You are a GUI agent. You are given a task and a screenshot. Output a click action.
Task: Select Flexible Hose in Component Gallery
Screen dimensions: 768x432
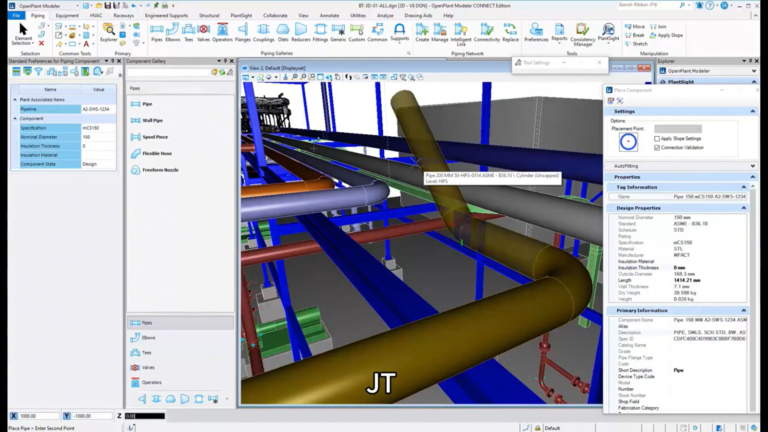[x=151, y=153]
